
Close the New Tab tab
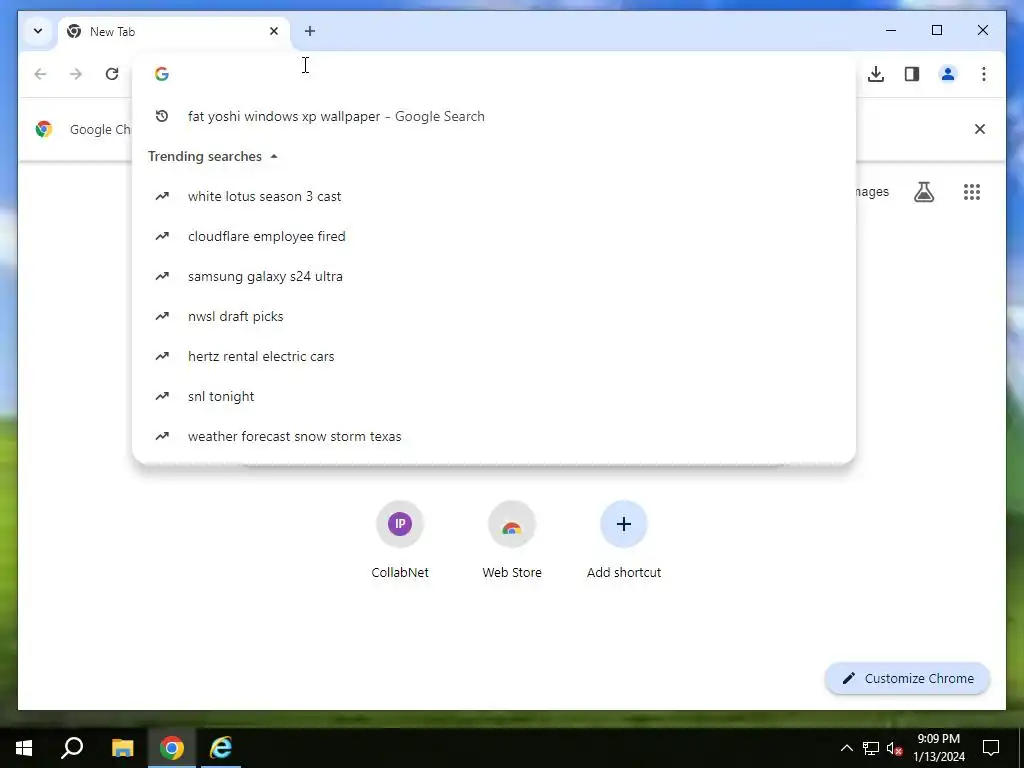pos(274,31)
